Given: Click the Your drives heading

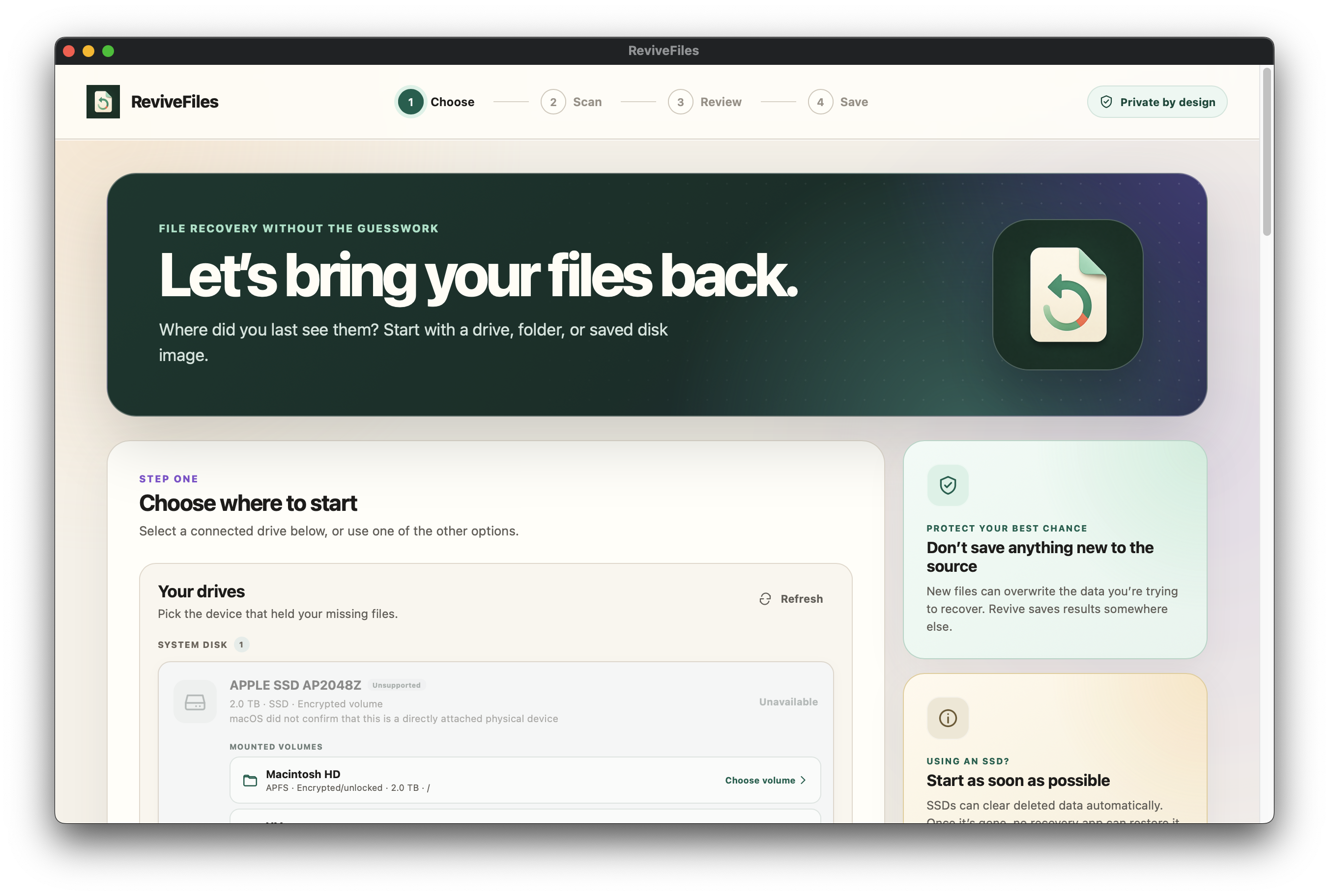Looking at the screenshot, I should coord(201,591).
